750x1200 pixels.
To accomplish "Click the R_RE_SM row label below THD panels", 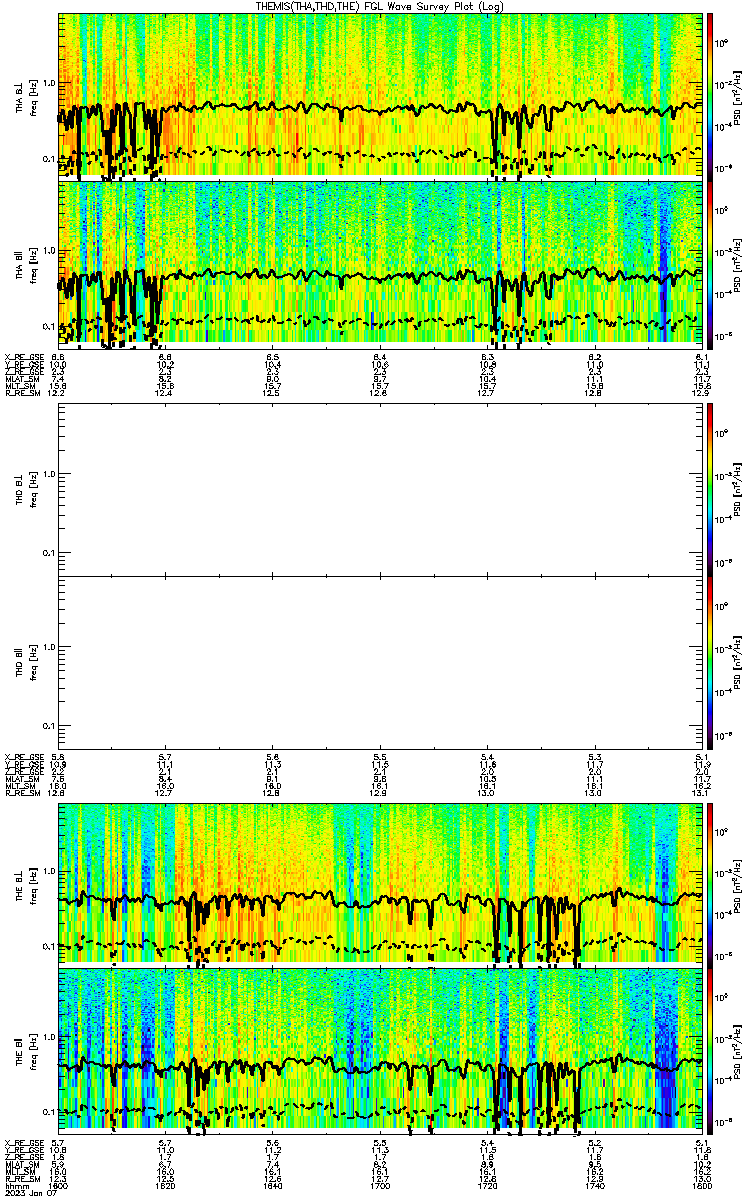I will pos(24,793).
